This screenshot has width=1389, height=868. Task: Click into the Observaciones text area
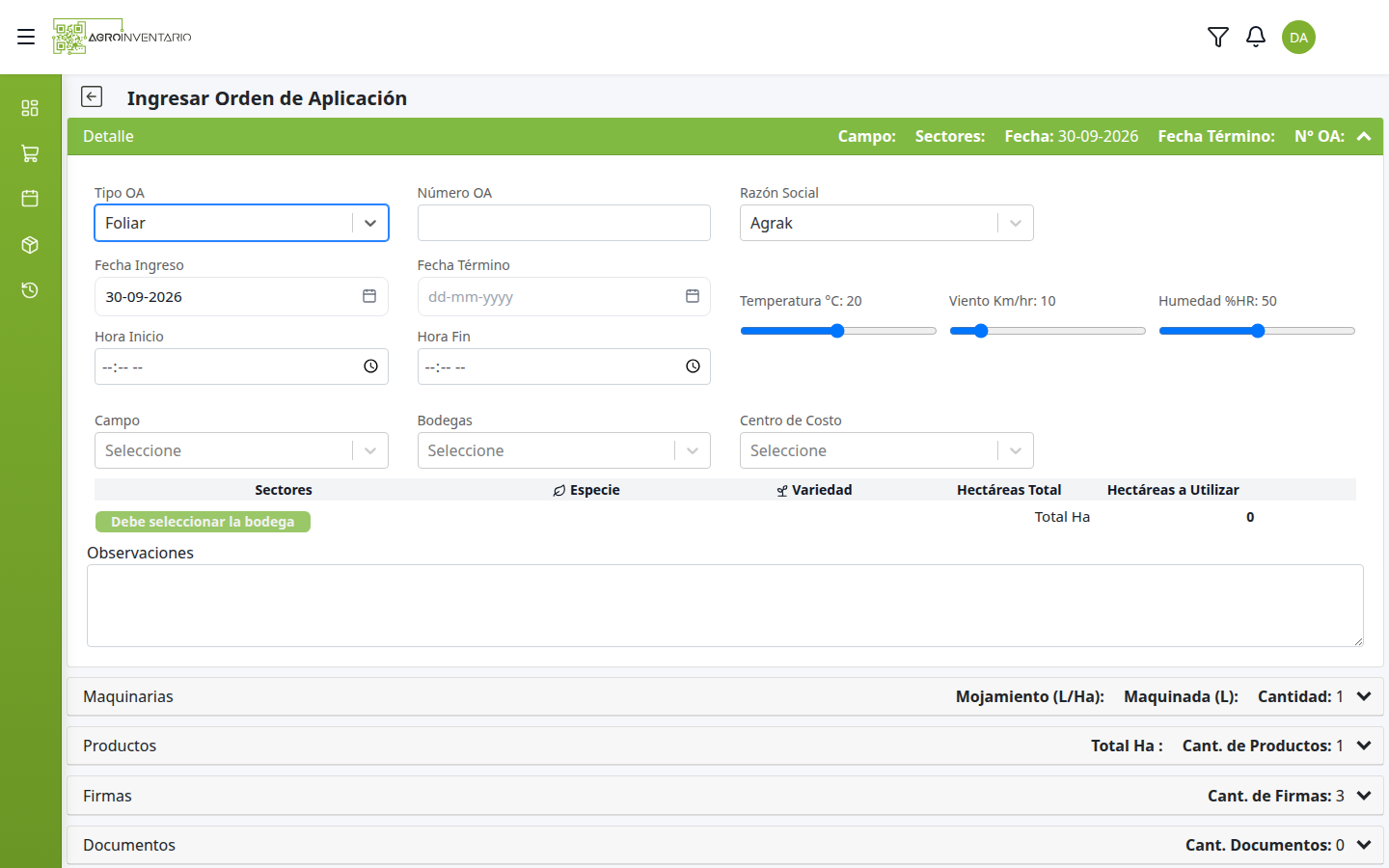[x=725, y=606]
